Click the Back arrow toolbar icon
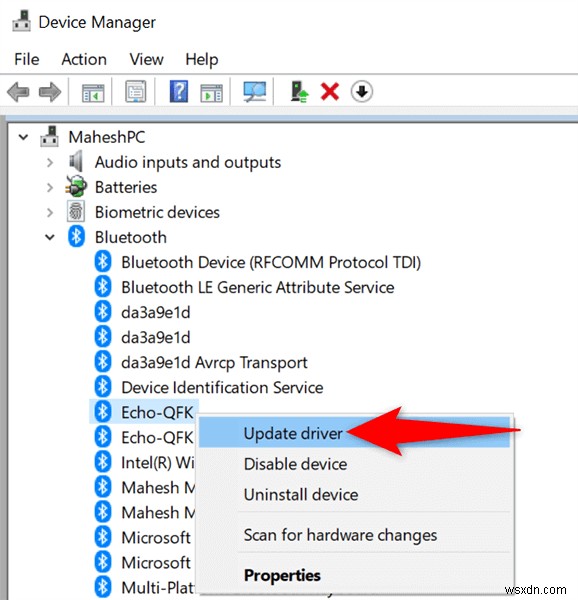 [x=18, y=92]
